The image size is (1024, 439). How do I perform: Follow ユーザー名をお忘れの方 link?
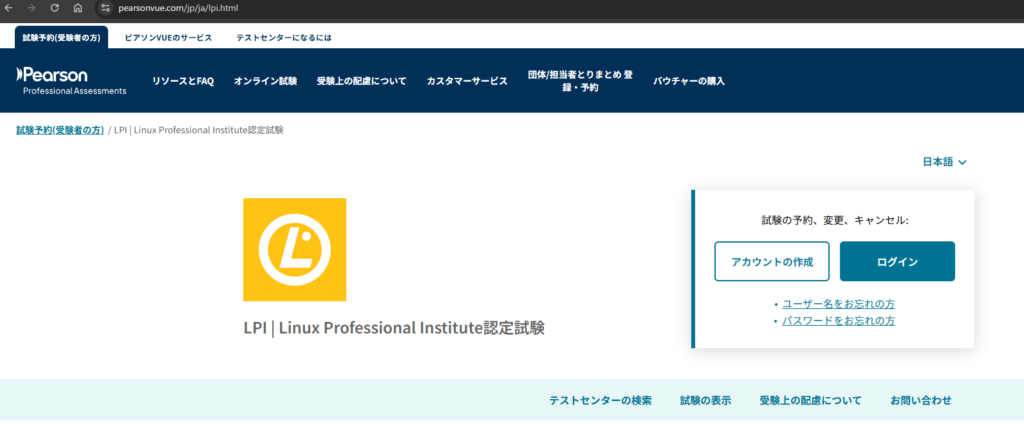(x=838, y=303)
